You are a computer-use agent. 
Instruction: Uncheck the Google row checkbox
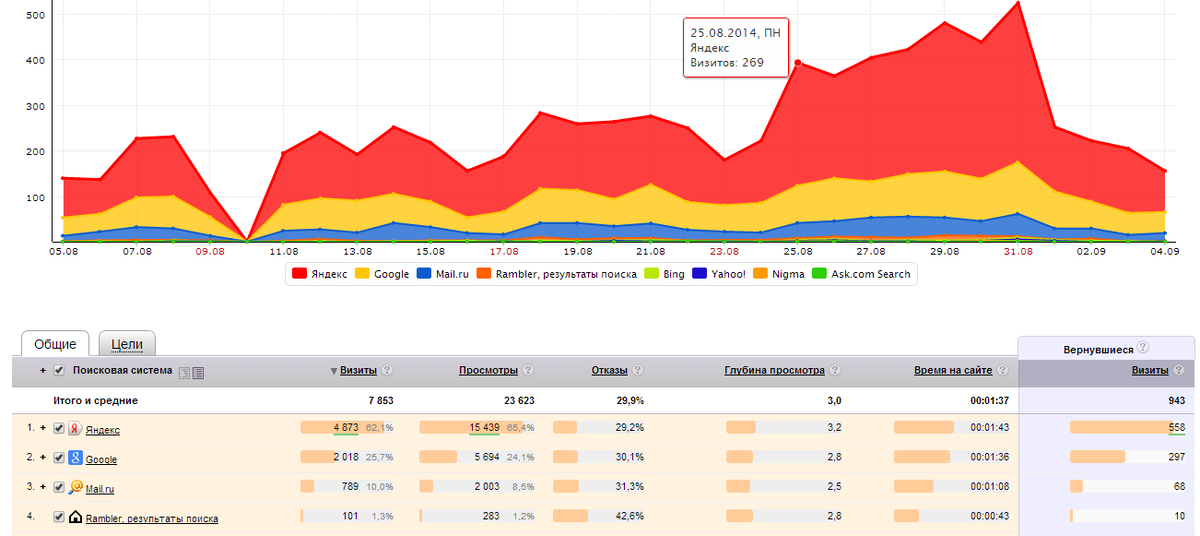coord(59,458)
